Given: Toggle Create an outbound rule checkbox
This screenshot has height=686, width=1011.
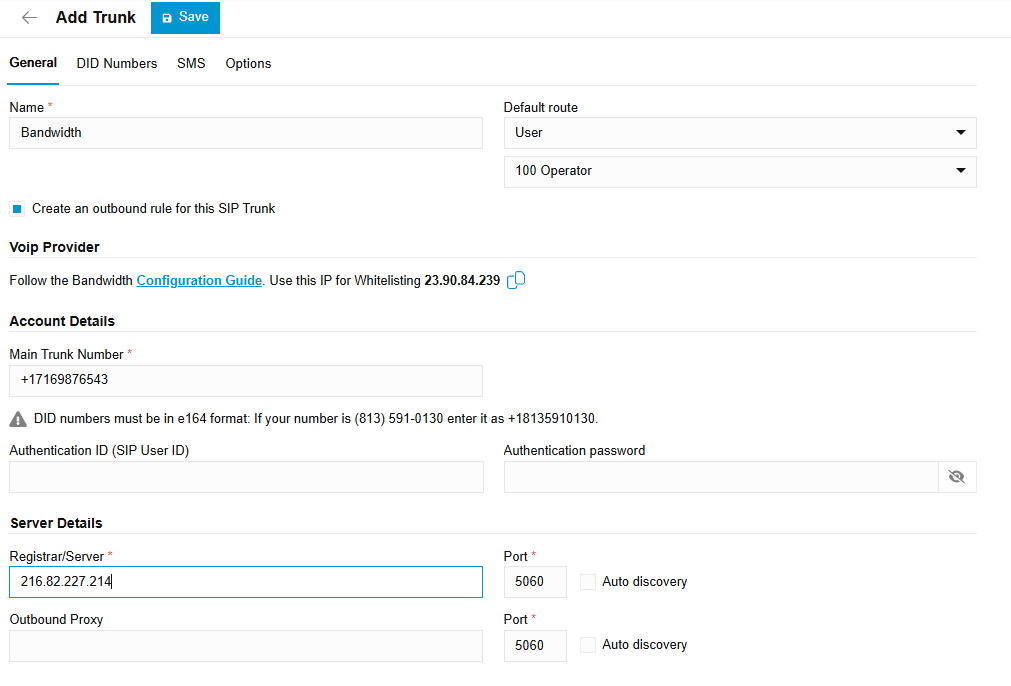Looking at the screenshot, I should tap(17, 209).
